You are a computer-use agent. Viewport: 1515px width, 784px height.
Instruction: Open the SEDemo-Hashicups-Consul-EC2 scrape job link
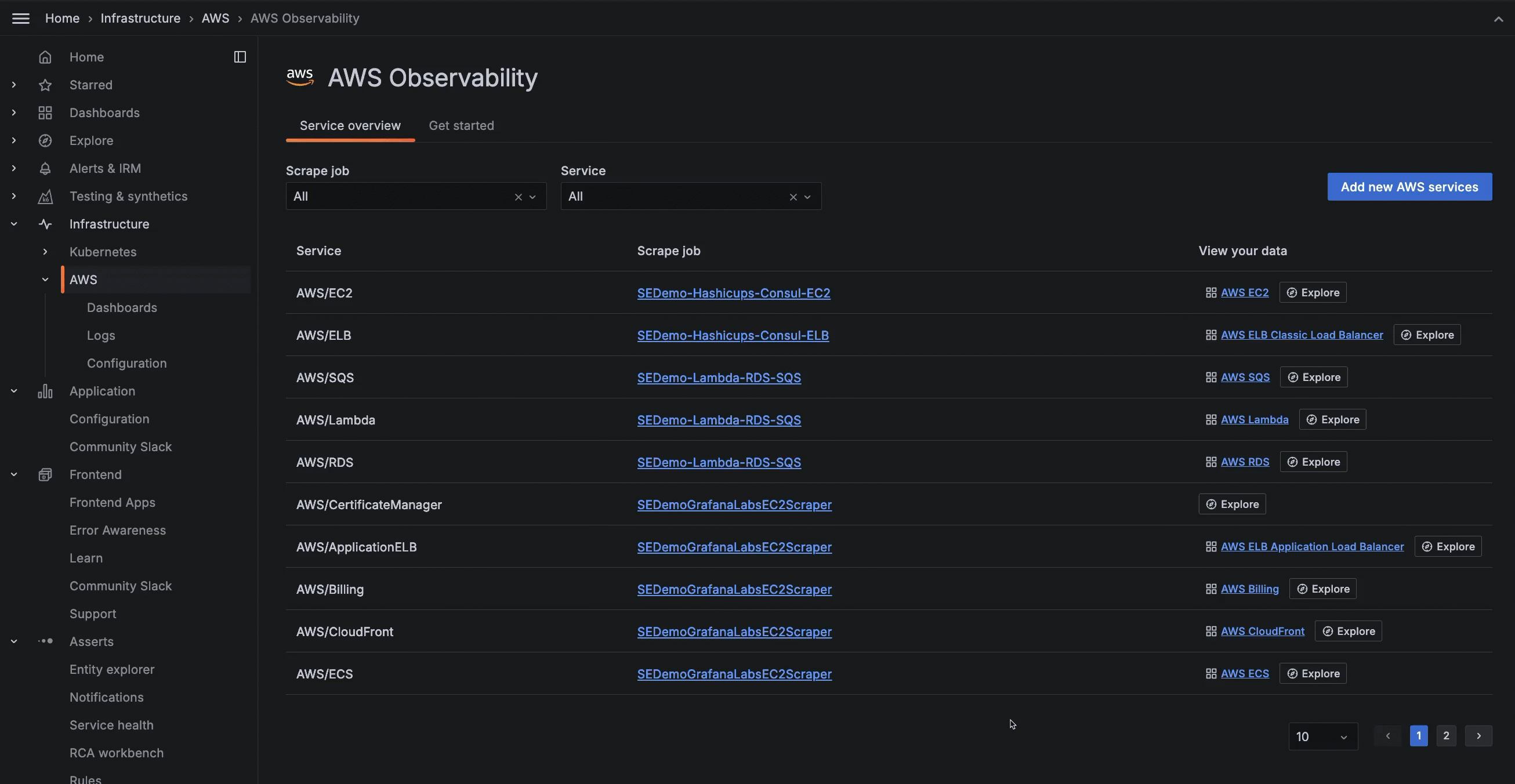pos(733,292)
